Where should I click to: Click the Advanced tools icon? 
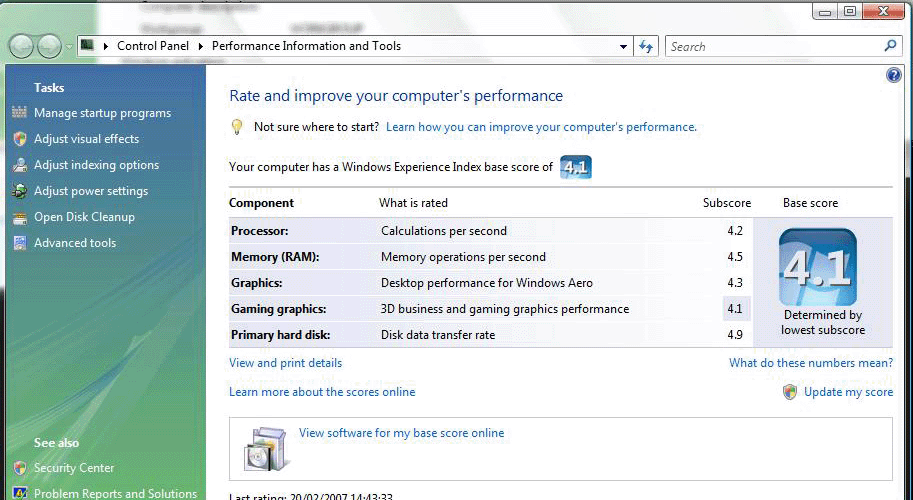pos(20,243)
